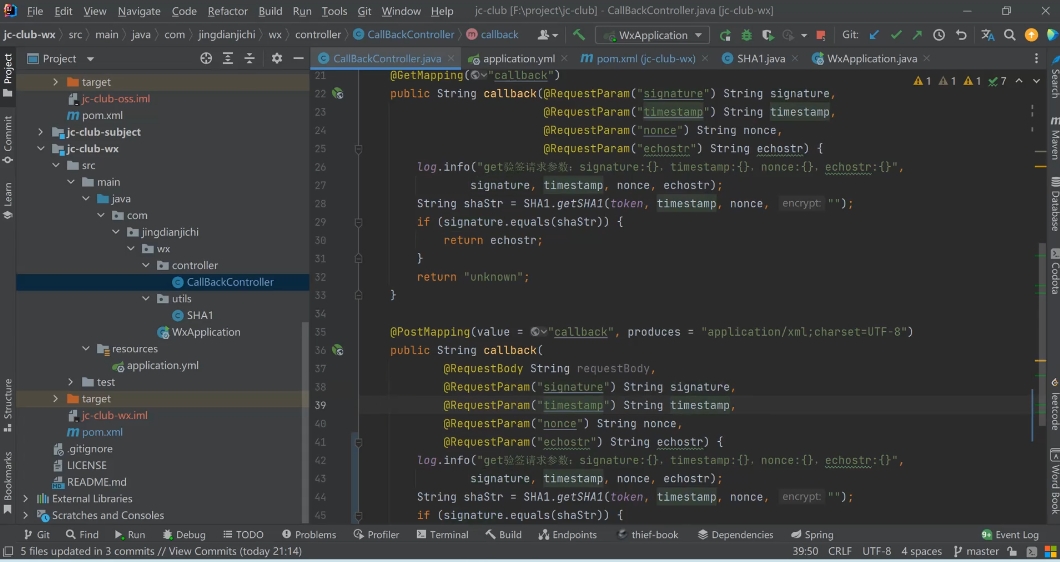Open the Refactor menu
The width and height of the screenshot is (1060, 562).
(227, 11)
